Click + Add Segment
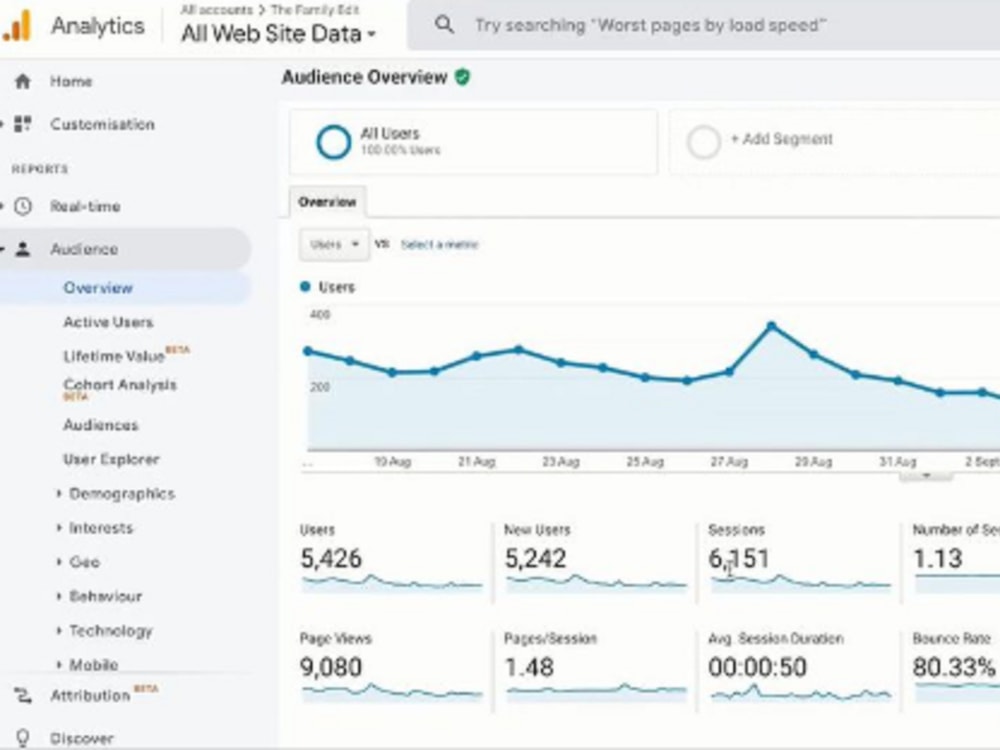The width and height of the screenshot is (1000, 750). (781, 139)
